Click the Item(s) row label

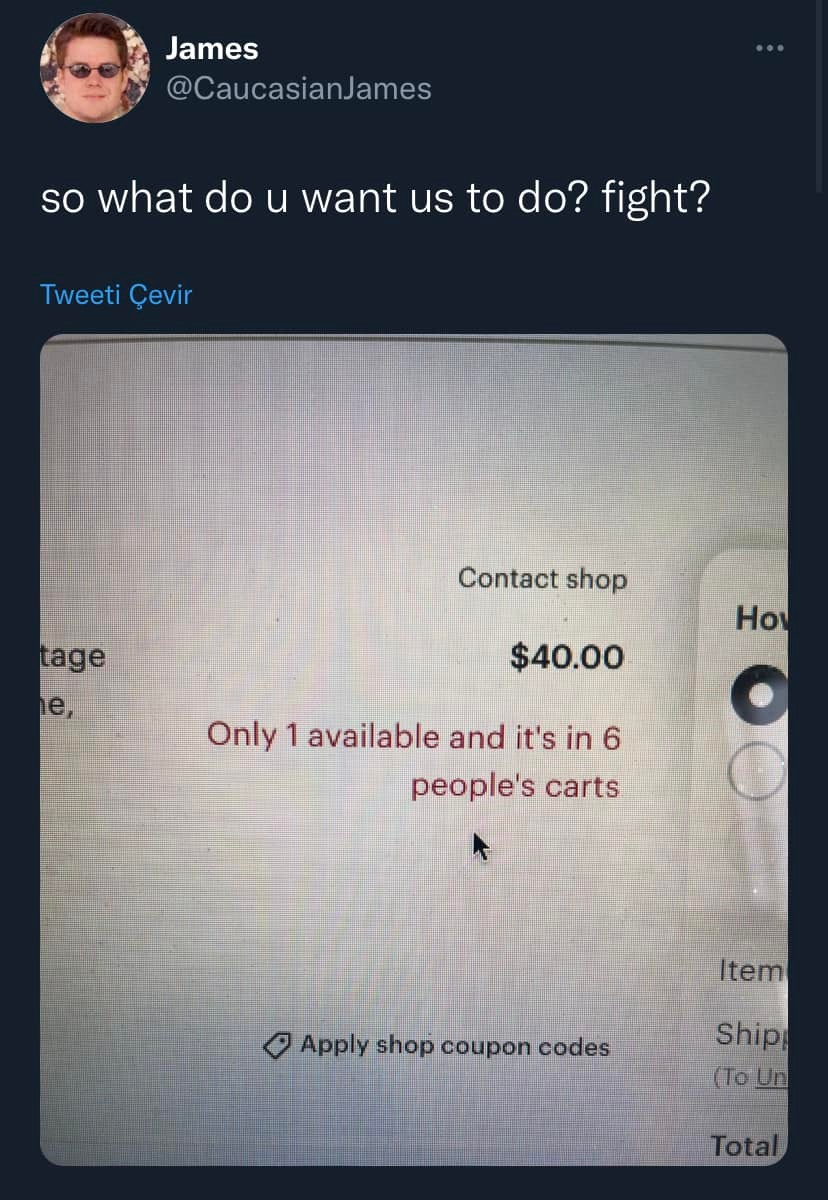pos(753,970)
